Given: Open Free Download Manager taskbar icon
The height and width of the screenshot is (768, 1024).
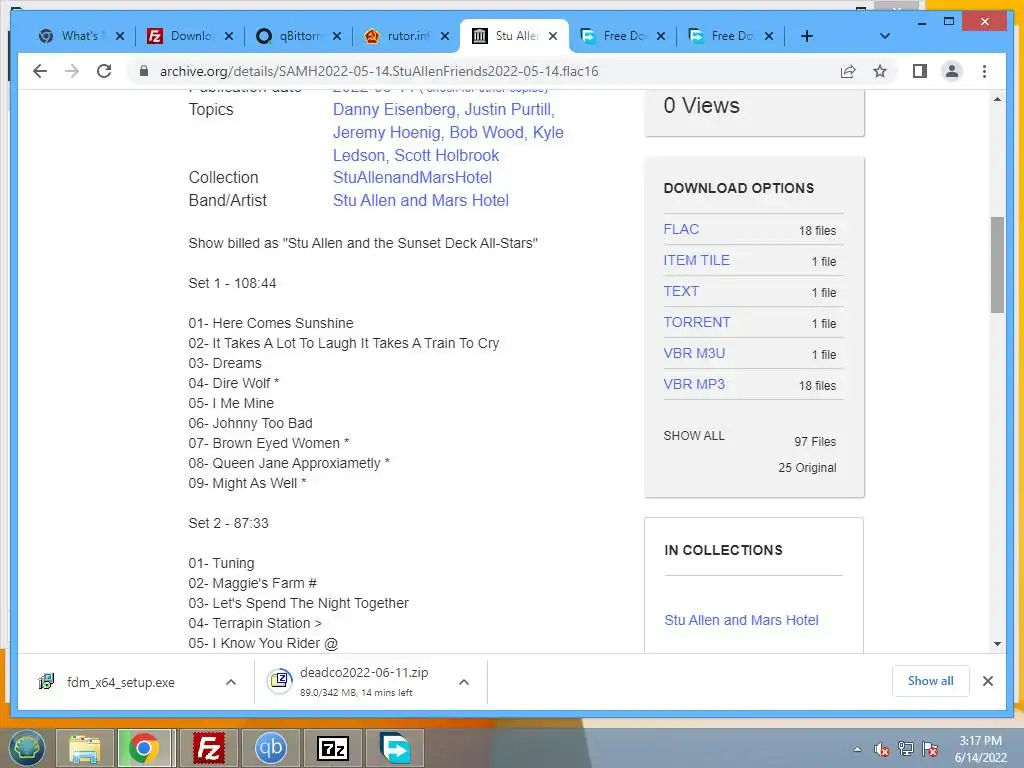Looking at the screenshot, I should click(x=395, y=748).
